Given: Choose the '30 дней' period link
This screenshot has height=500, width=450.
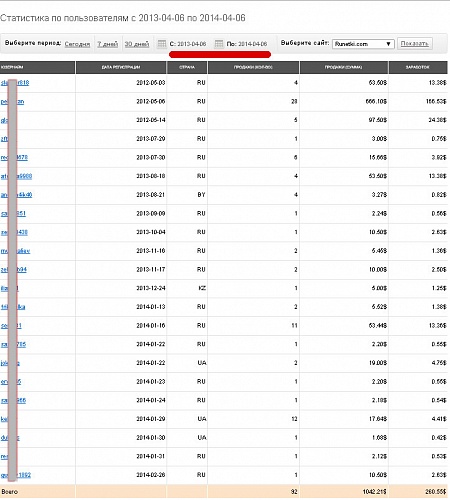Looking at the screenshot, I should 137,44.
